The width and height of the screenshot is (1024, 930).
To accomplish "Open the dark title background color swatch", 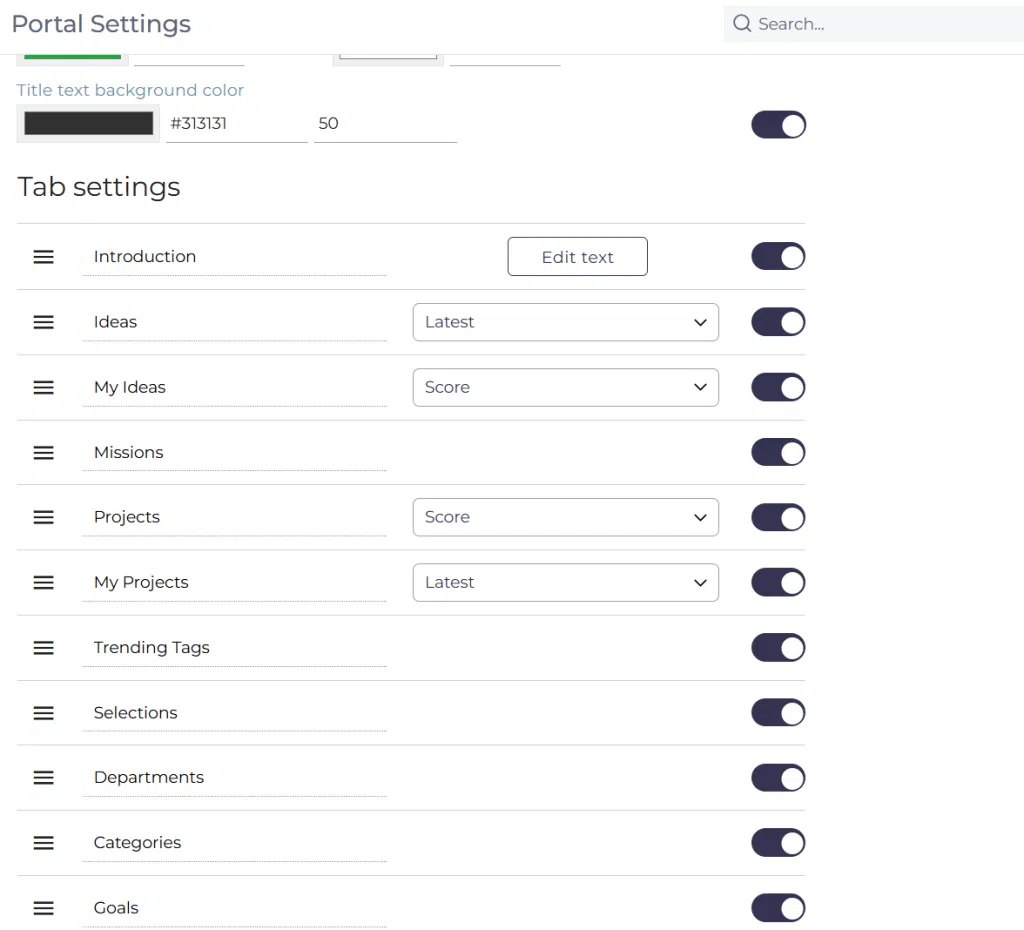I will click(x=88, y=123).
